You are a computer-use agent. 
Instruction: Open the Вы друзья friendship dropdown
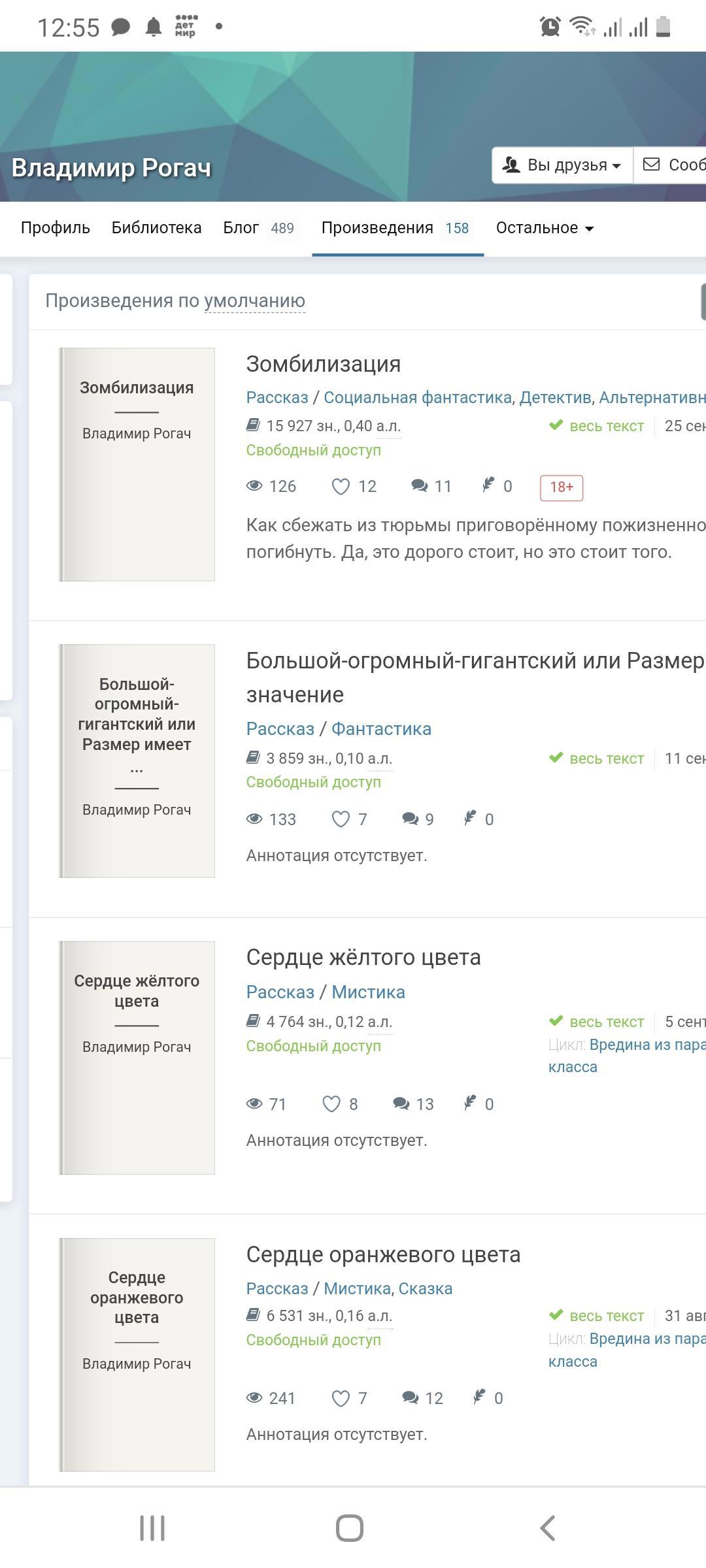coord(562,165)
